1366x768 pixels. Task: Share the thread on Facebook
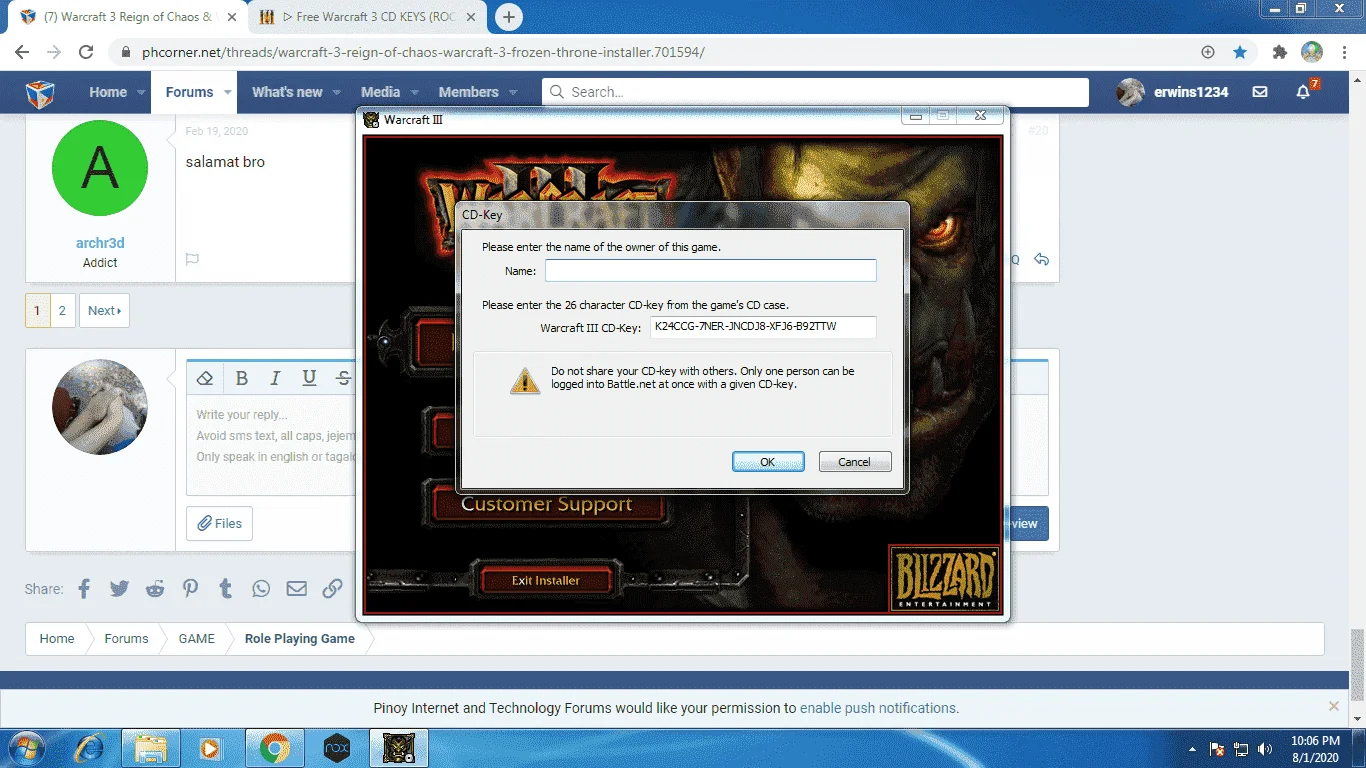click(84, 589)
